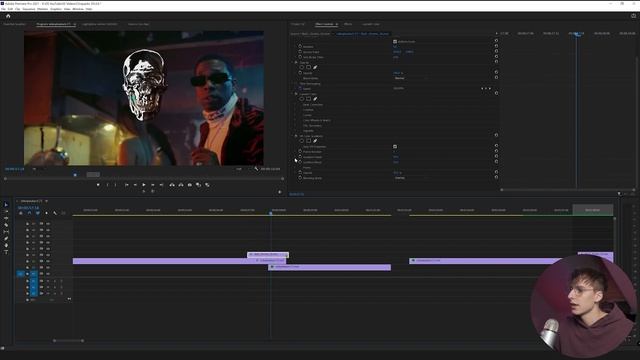Click the Lift button
The width and height of the screenshot is (640, 360).
(x=172, y=185)
